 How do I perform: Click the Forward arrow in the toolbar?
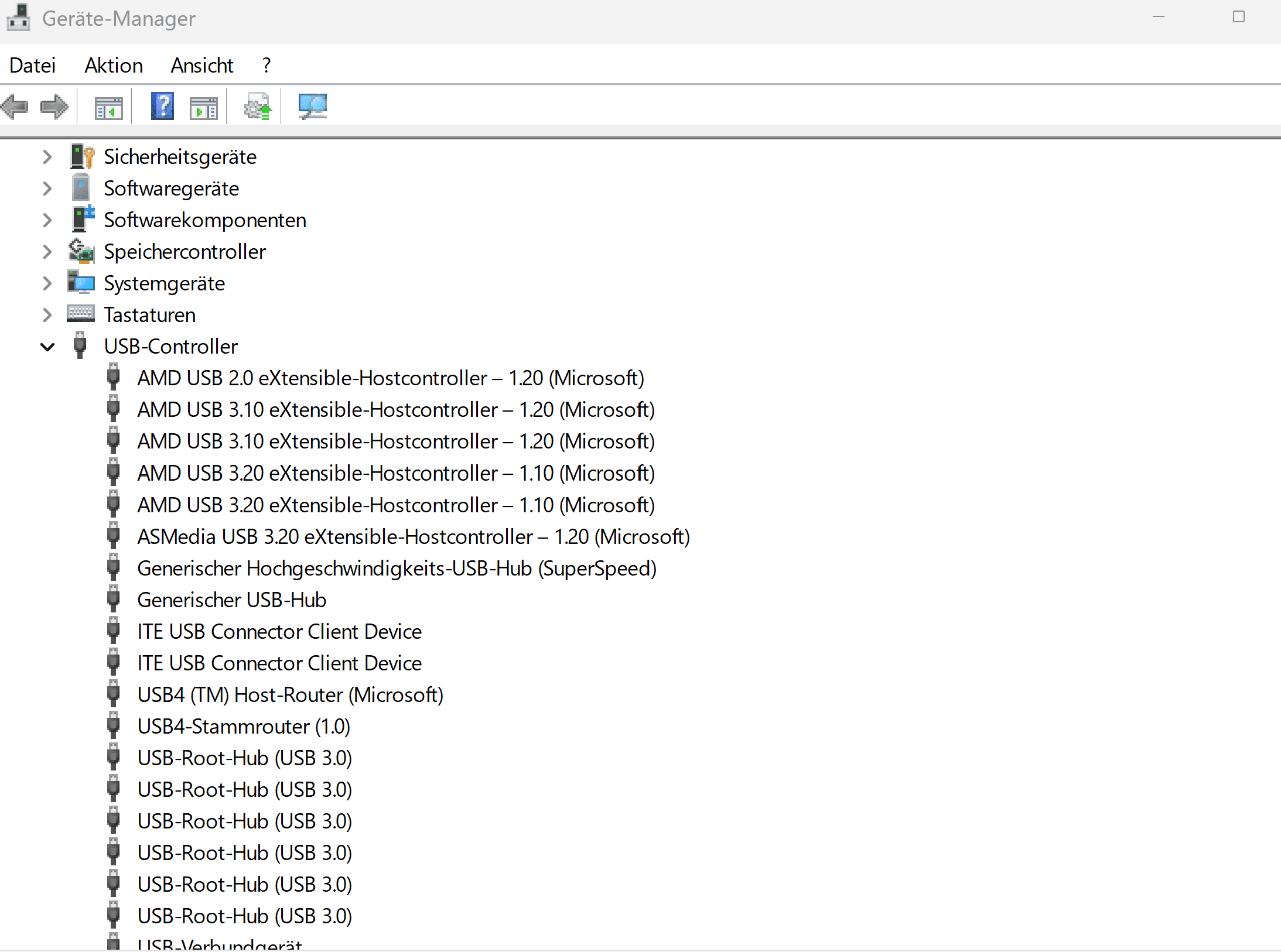(x=54, y=107)
